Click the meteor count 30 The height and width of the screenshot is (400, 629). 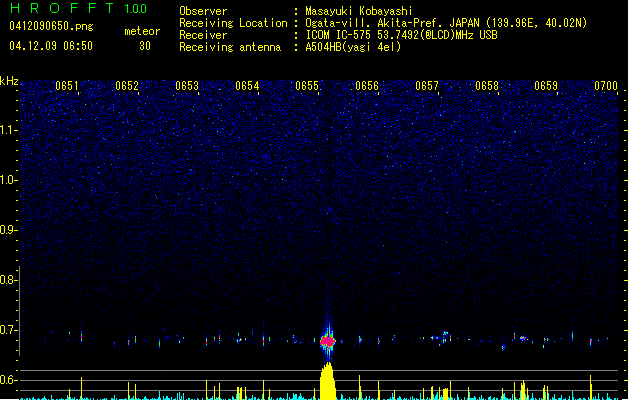(145, 46)
